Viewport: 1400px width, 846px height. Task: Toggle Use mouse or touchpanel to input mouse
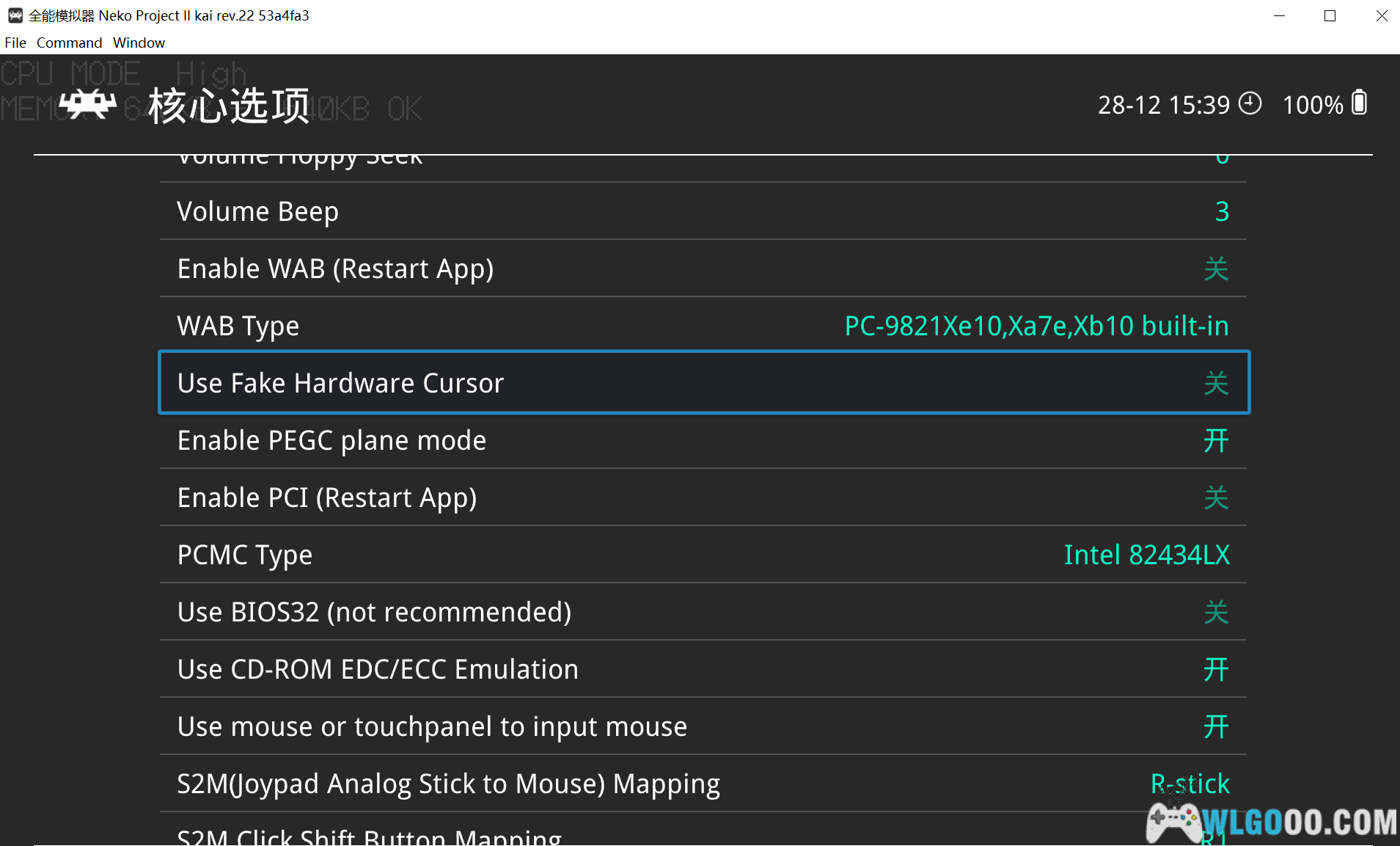tap(703, 726)
